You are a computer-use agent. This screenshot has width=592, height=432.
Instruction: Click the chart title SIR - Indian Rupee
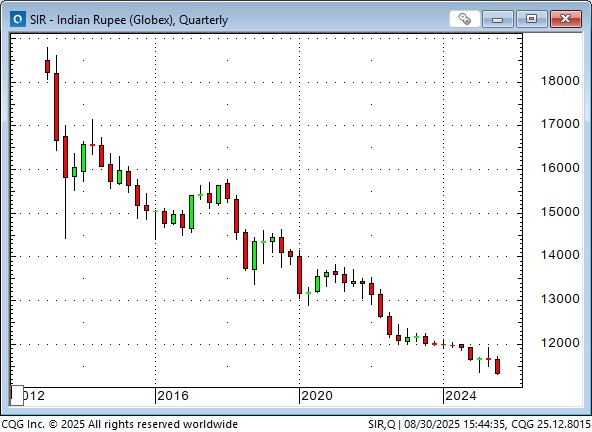(x=129, y=20)
